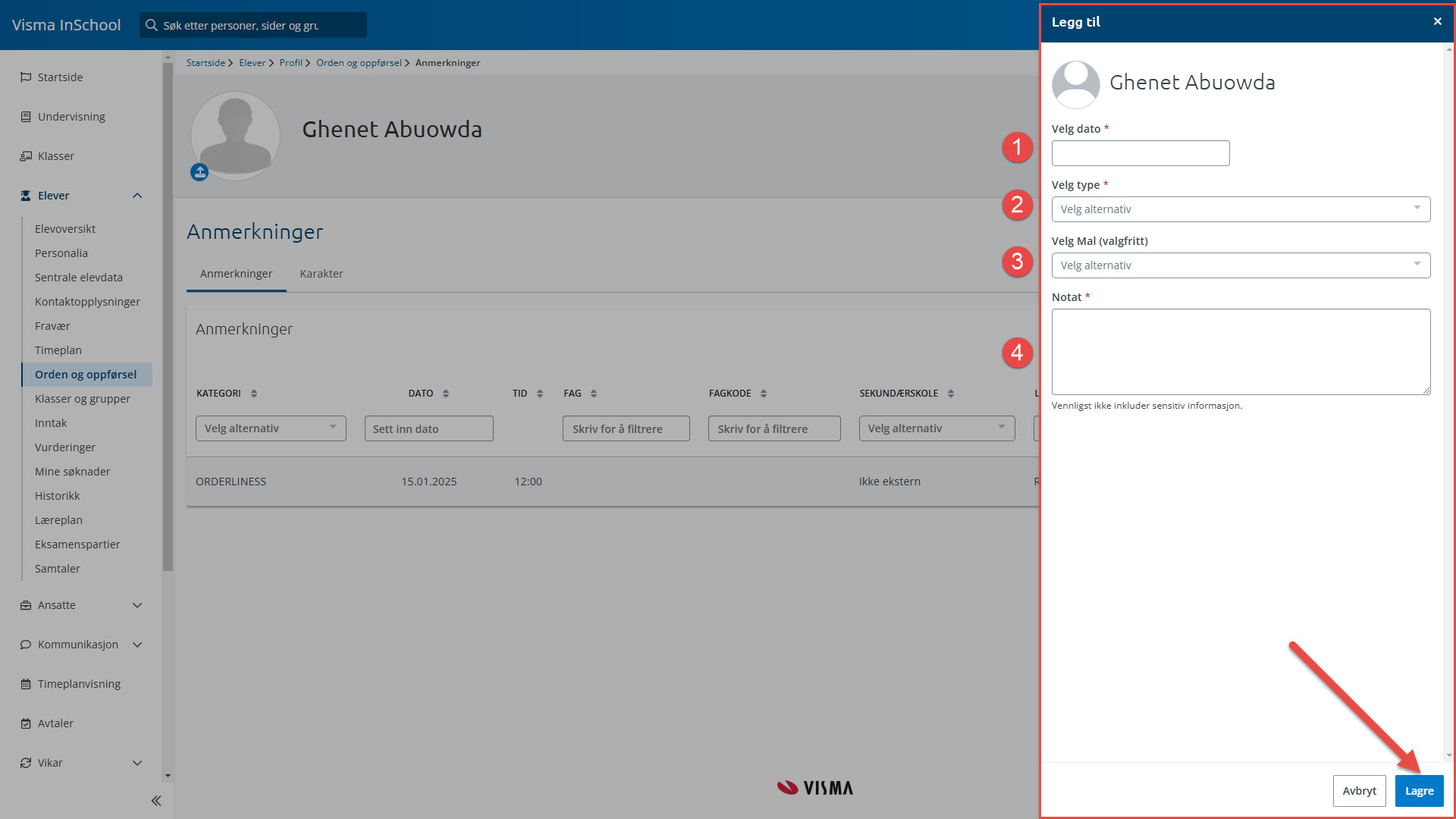This screenshot has width=1456, height=819.
Task: Click the search magnifier icon
Action: coord(152,25)
